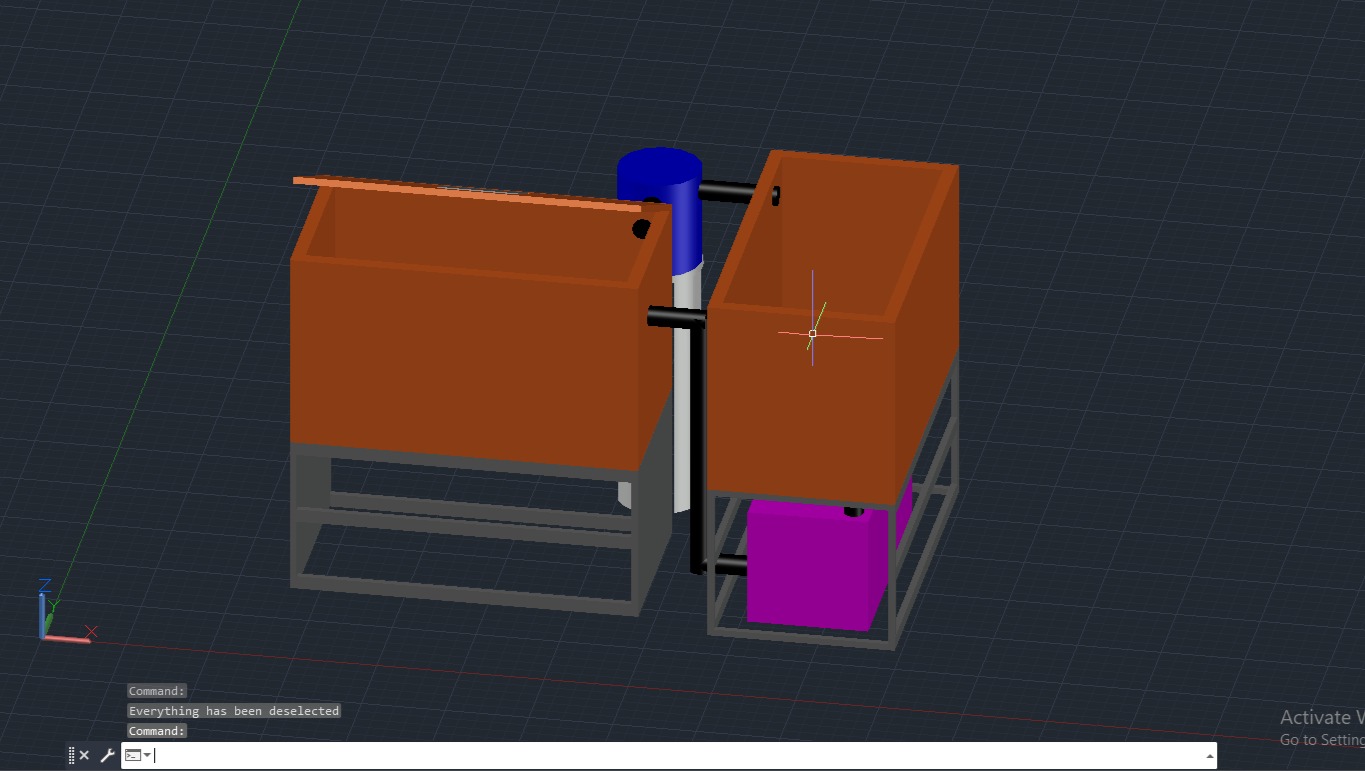Click the blue Z axis of UCS icon

pos(42,612)
